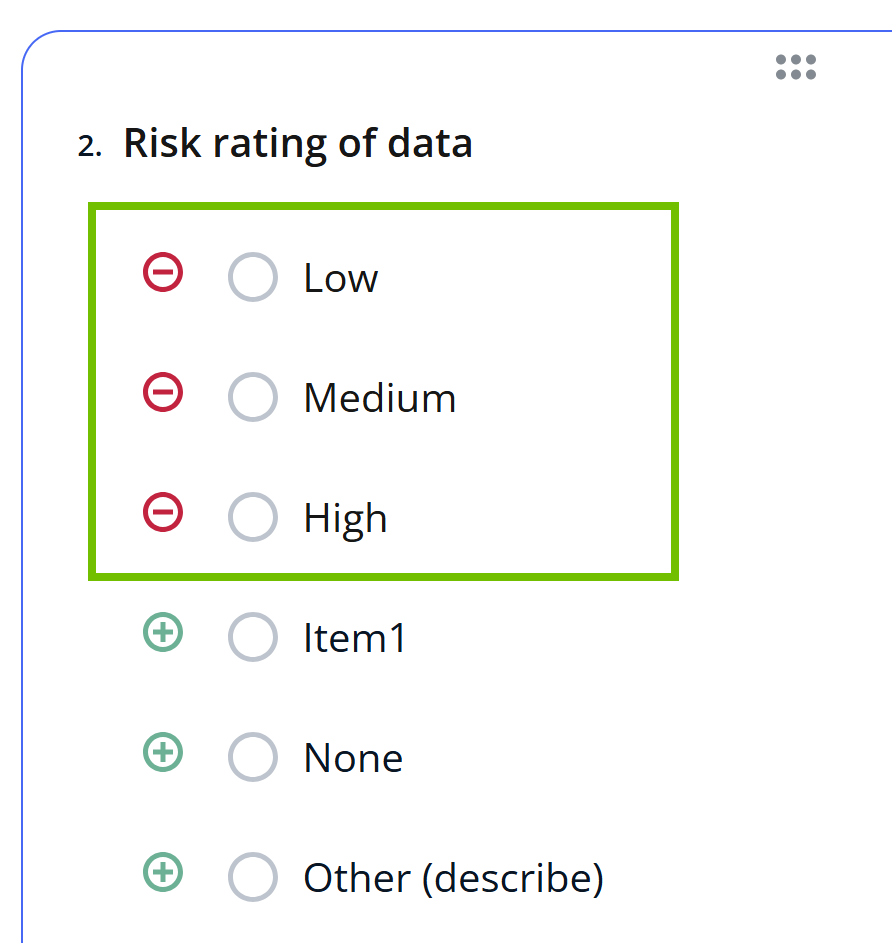The width and height of the screenshot is (892, 943).
Task: Remove the High option using its minus icon
Action: pos(162,513)
